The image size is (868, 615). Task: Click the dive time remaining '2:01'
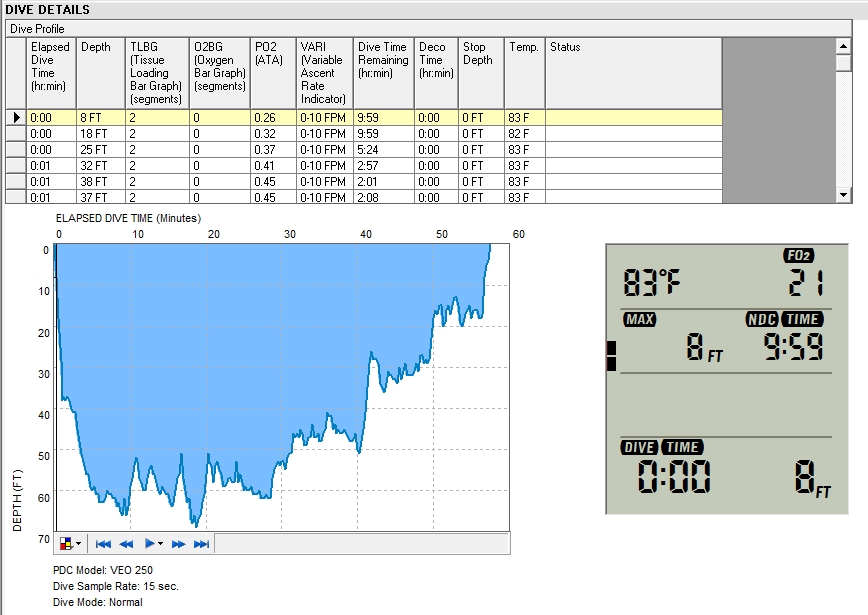coord(384,182)
